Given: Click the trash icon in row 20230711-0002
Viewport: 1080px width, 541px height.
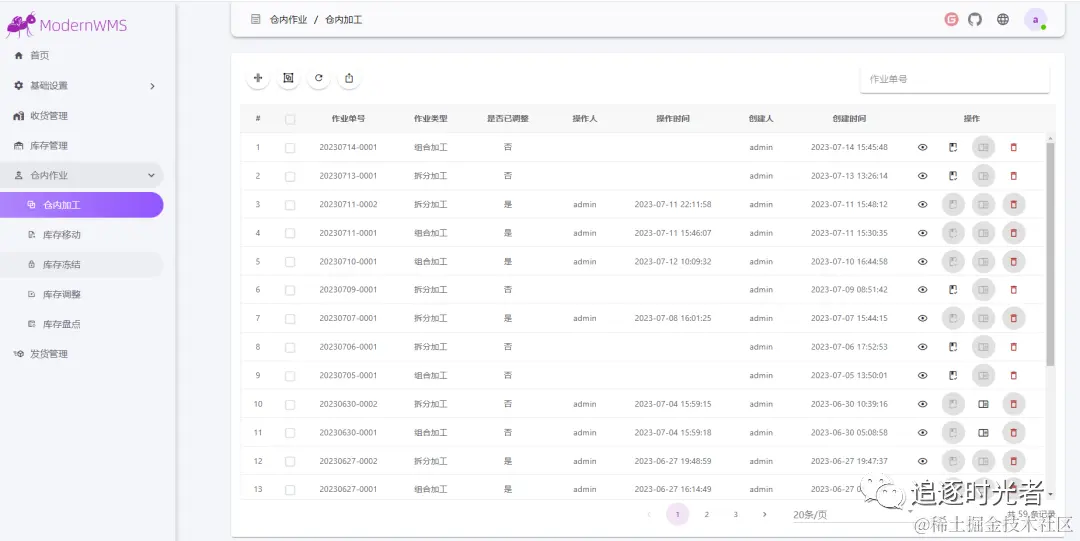Looking at the screenshot, I should (1013, 205).
